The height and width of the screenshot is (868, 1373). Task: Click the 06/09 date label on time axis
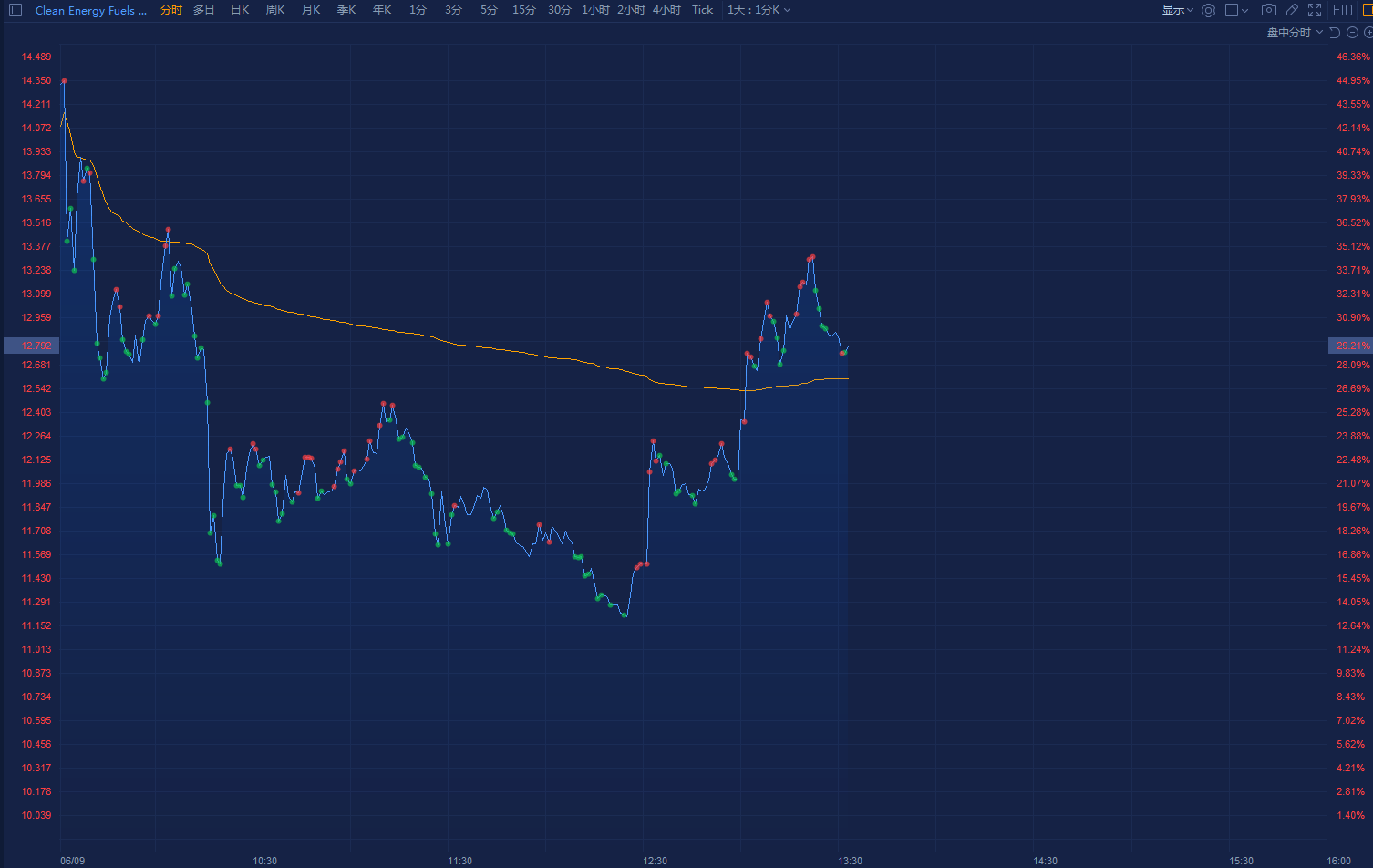click(x=73, y=861)
